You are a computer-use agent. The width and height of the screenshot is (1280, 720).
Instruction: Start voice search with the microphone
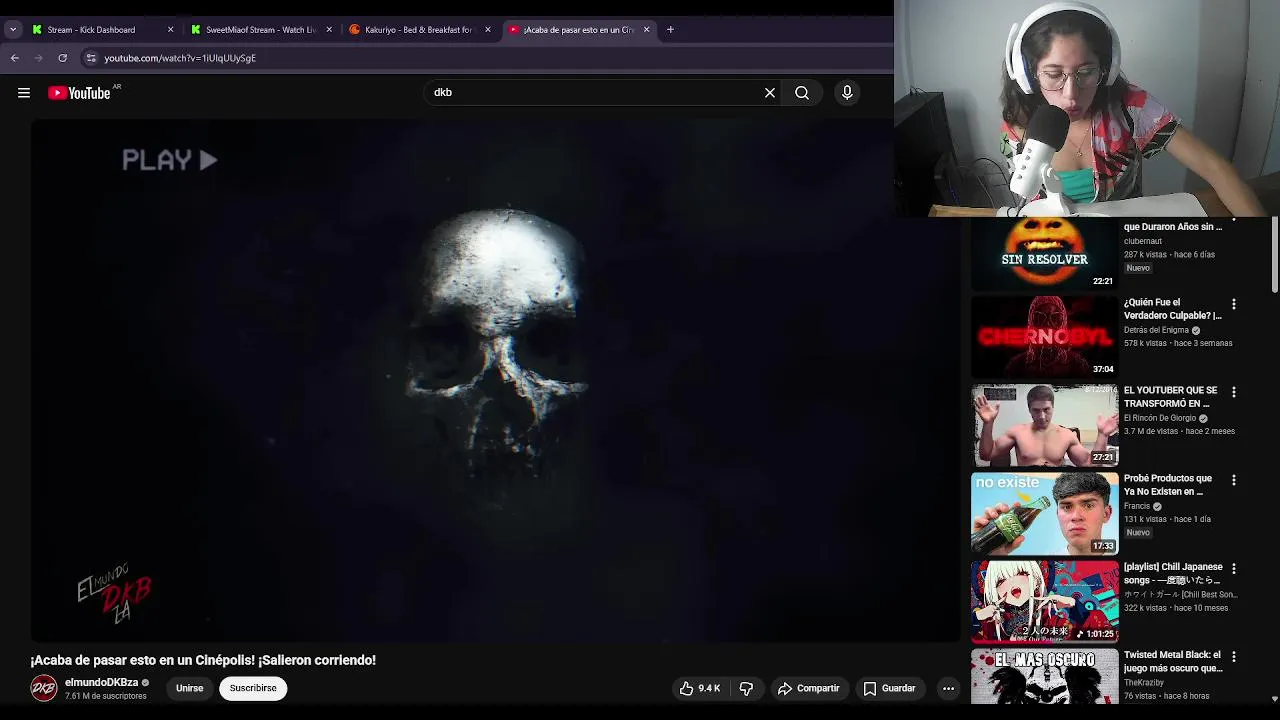click(x=847, y=93)
